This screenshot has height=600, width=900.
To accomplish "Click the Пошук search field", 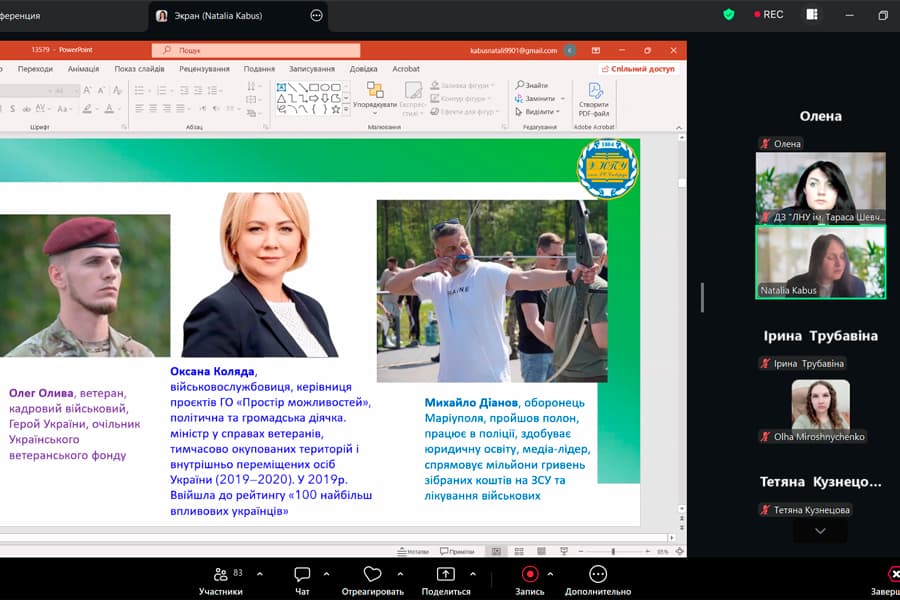I will tap(256, 50).
